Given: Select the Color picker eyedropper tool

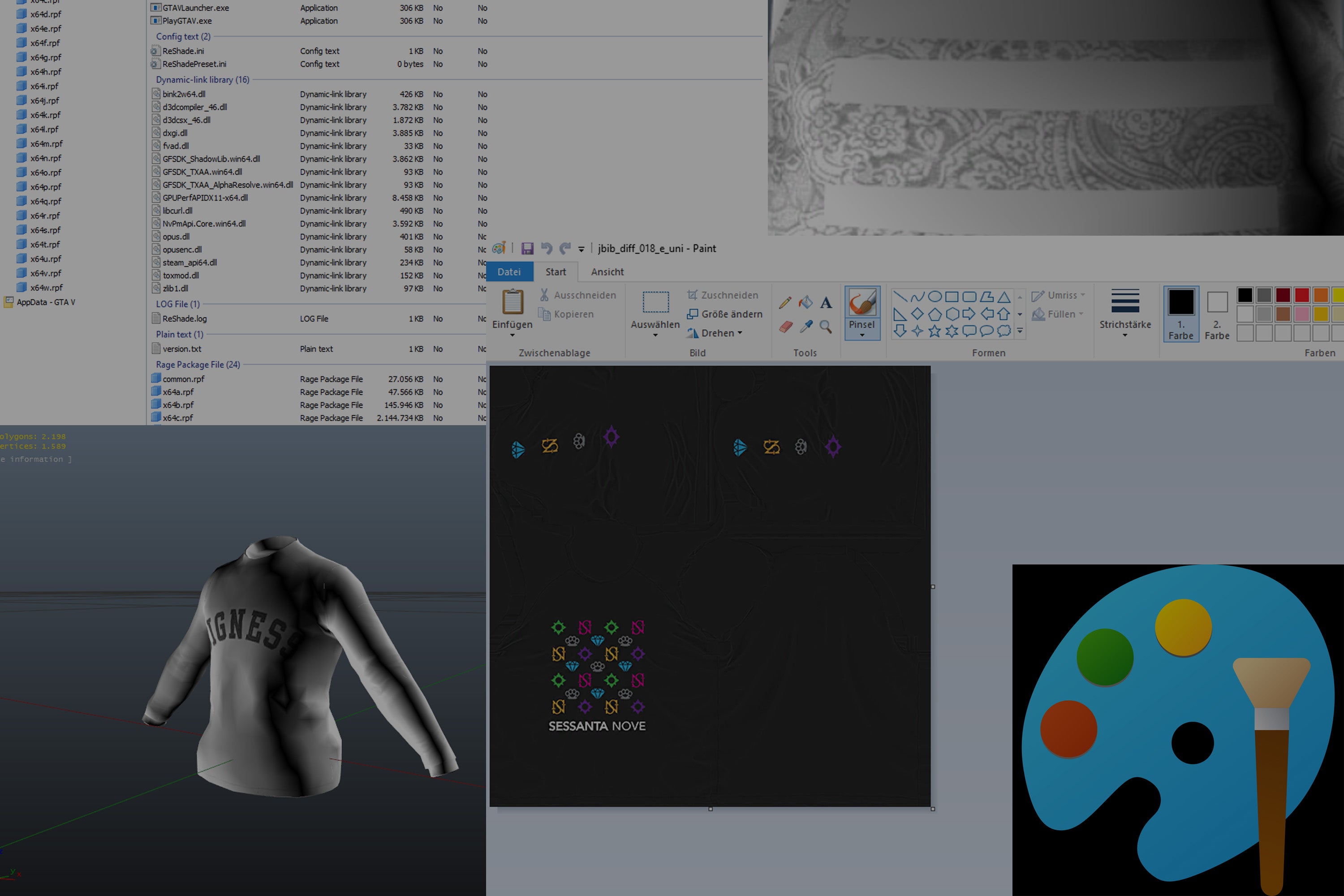Looking at the screenshot, I should (806, 326).
